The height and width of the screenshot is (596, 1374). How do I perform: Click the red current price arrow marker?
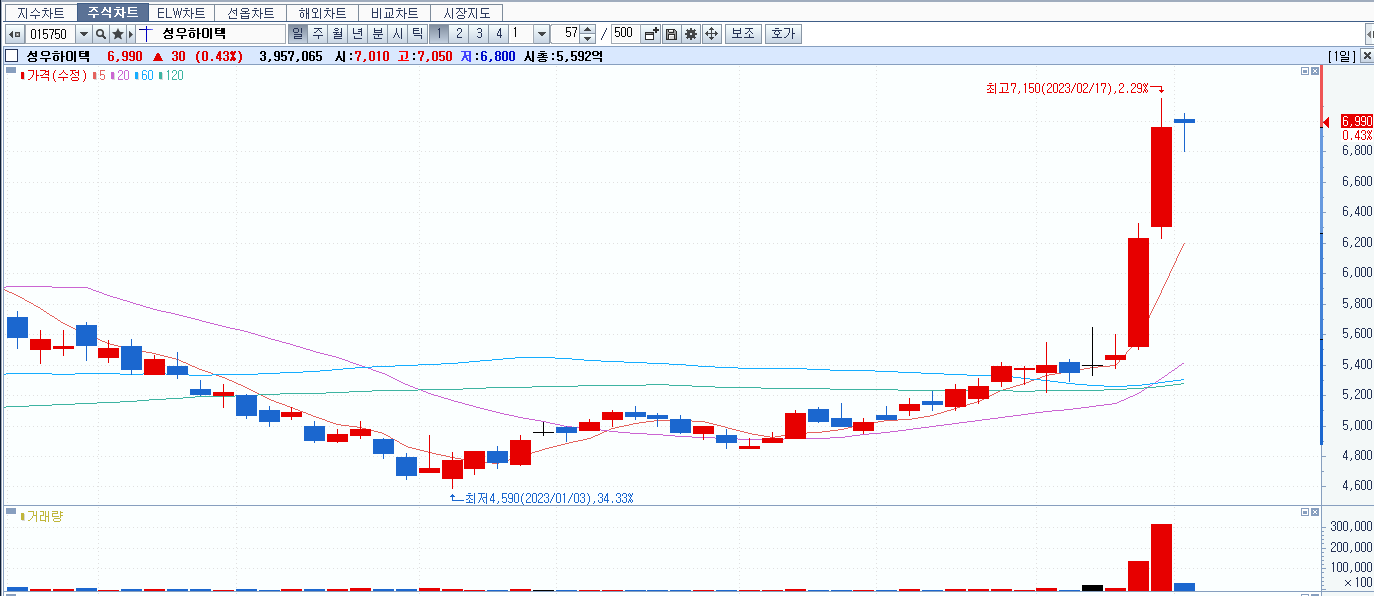pos(1326,121)
